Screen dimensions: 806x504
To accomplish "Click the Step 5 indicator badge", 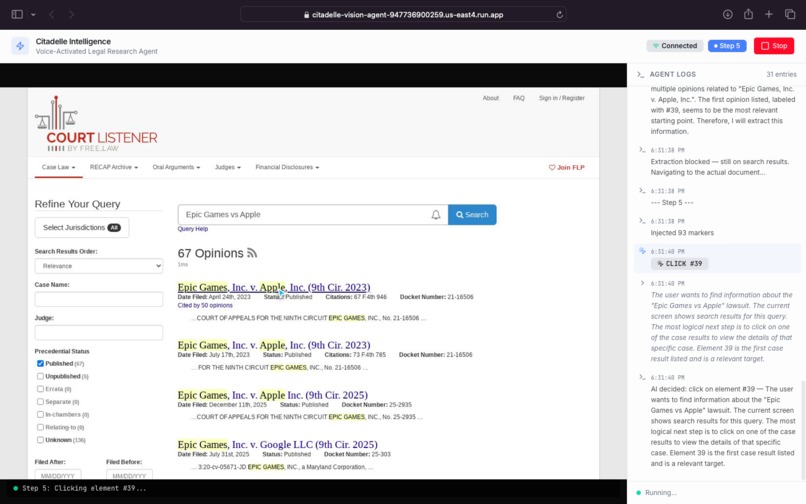I will coord(727,46).
